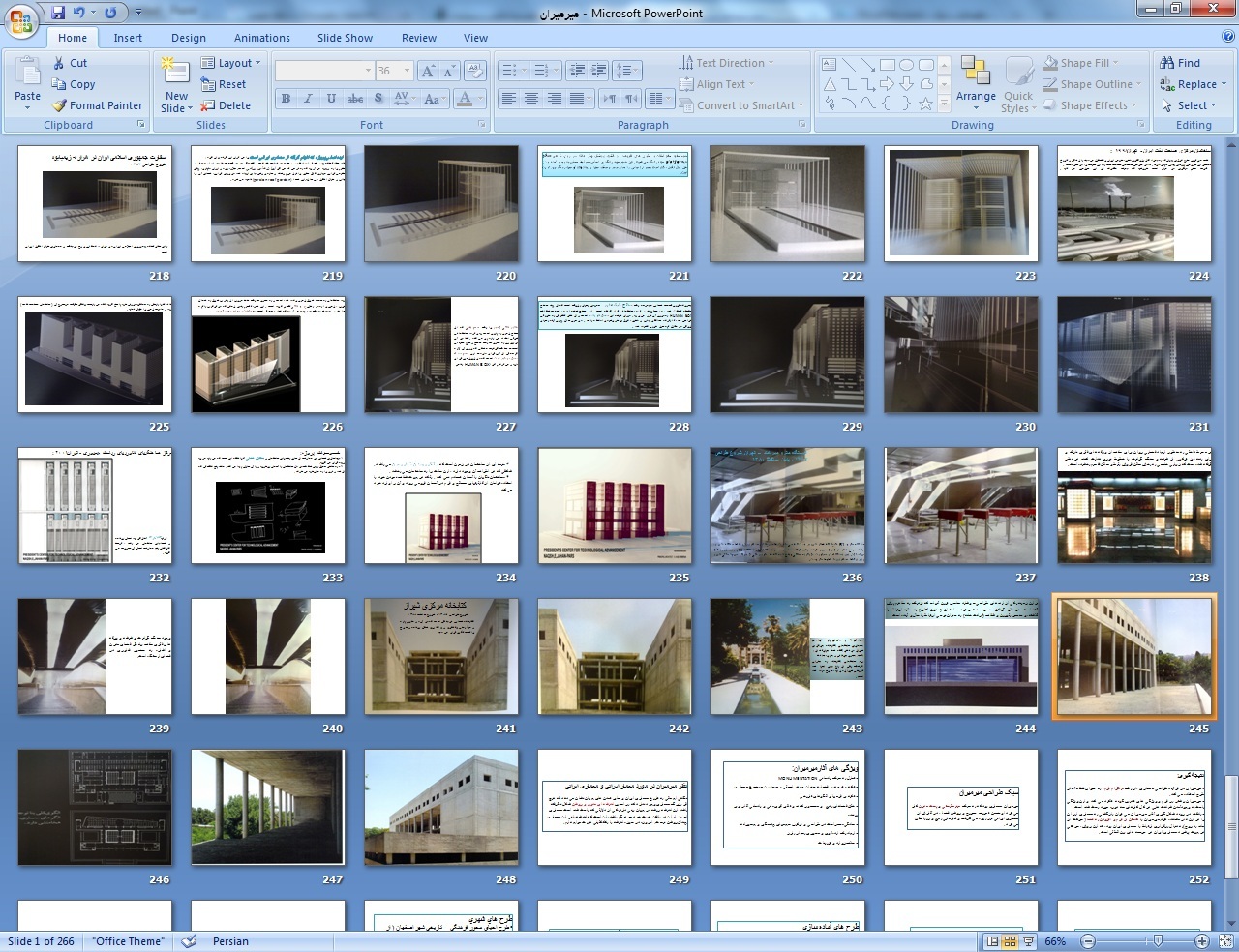Align text right
1239x952 pixels.
point(555,99)
